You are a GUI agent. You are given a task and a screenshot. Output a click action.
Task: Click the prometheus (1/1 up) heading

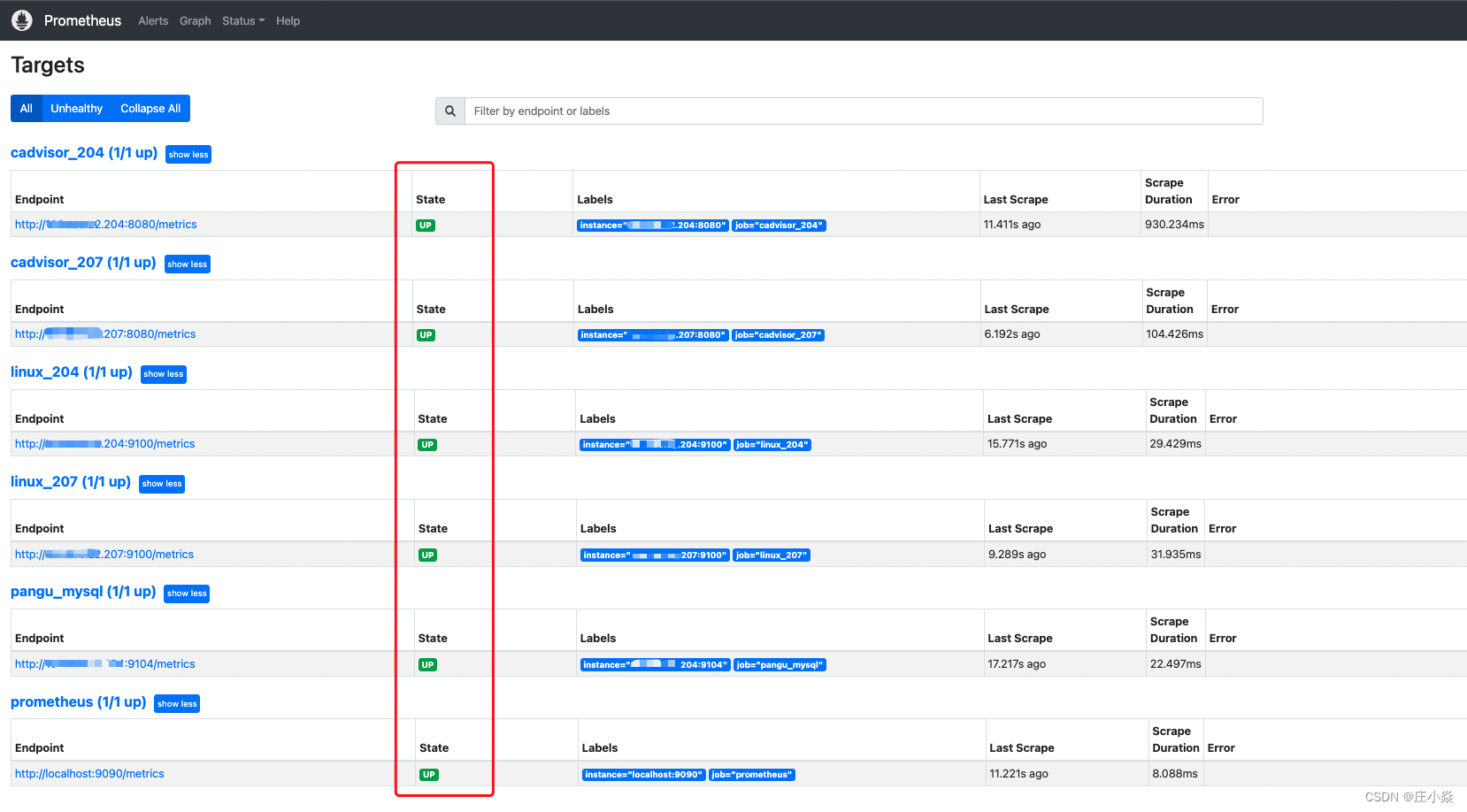point(79,702)
